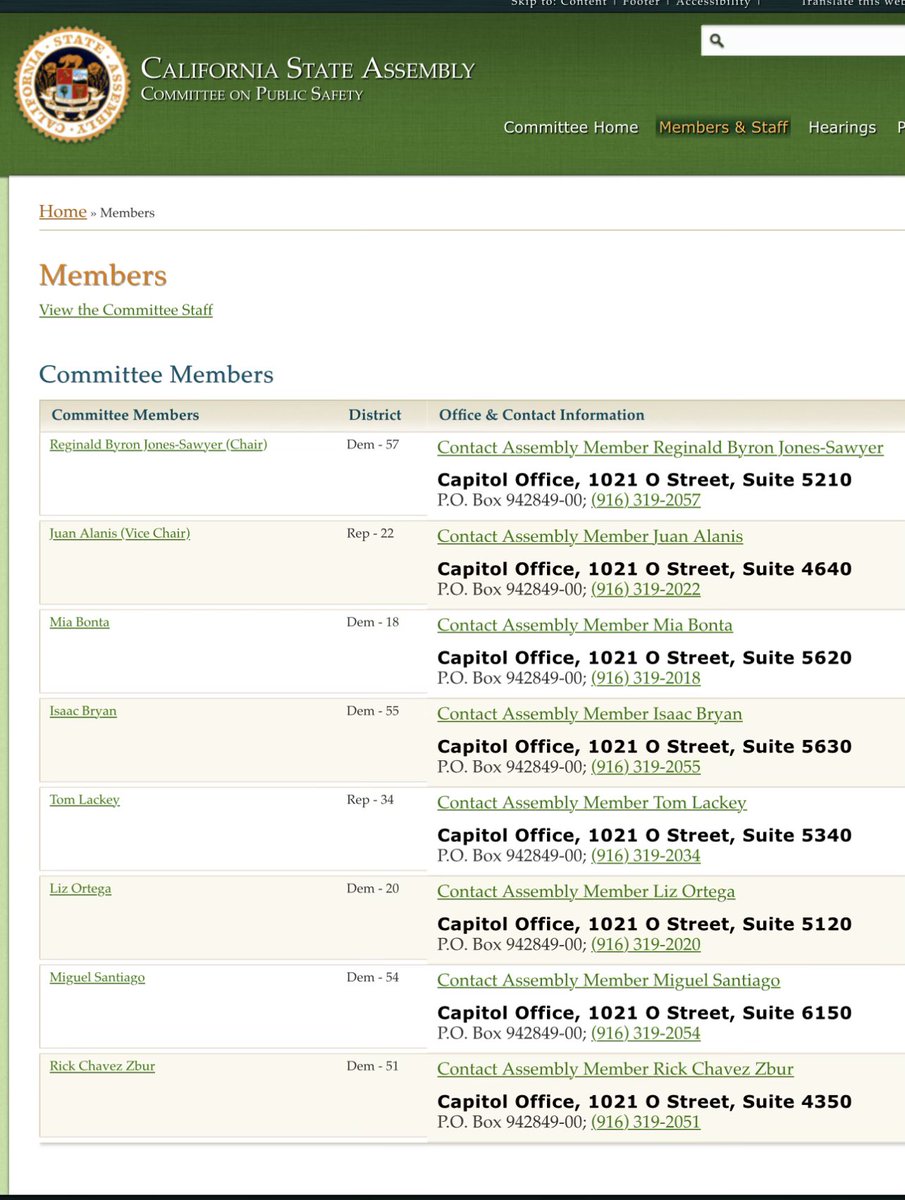Open Isaac Bryan member name link
Image resolution: width=905 pixels, height=1200 pixels.
point(83,711)
